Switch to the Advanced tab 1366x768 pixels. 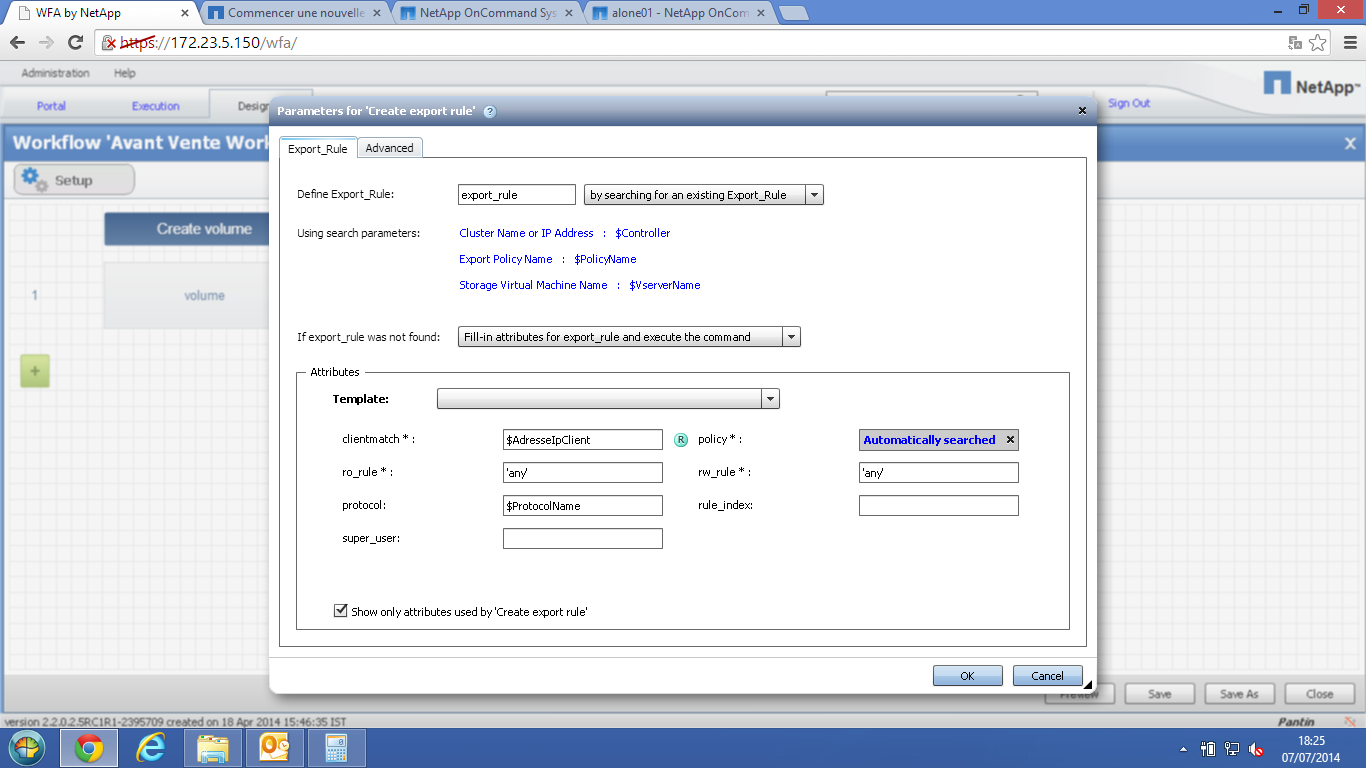[x=390, y=148]
